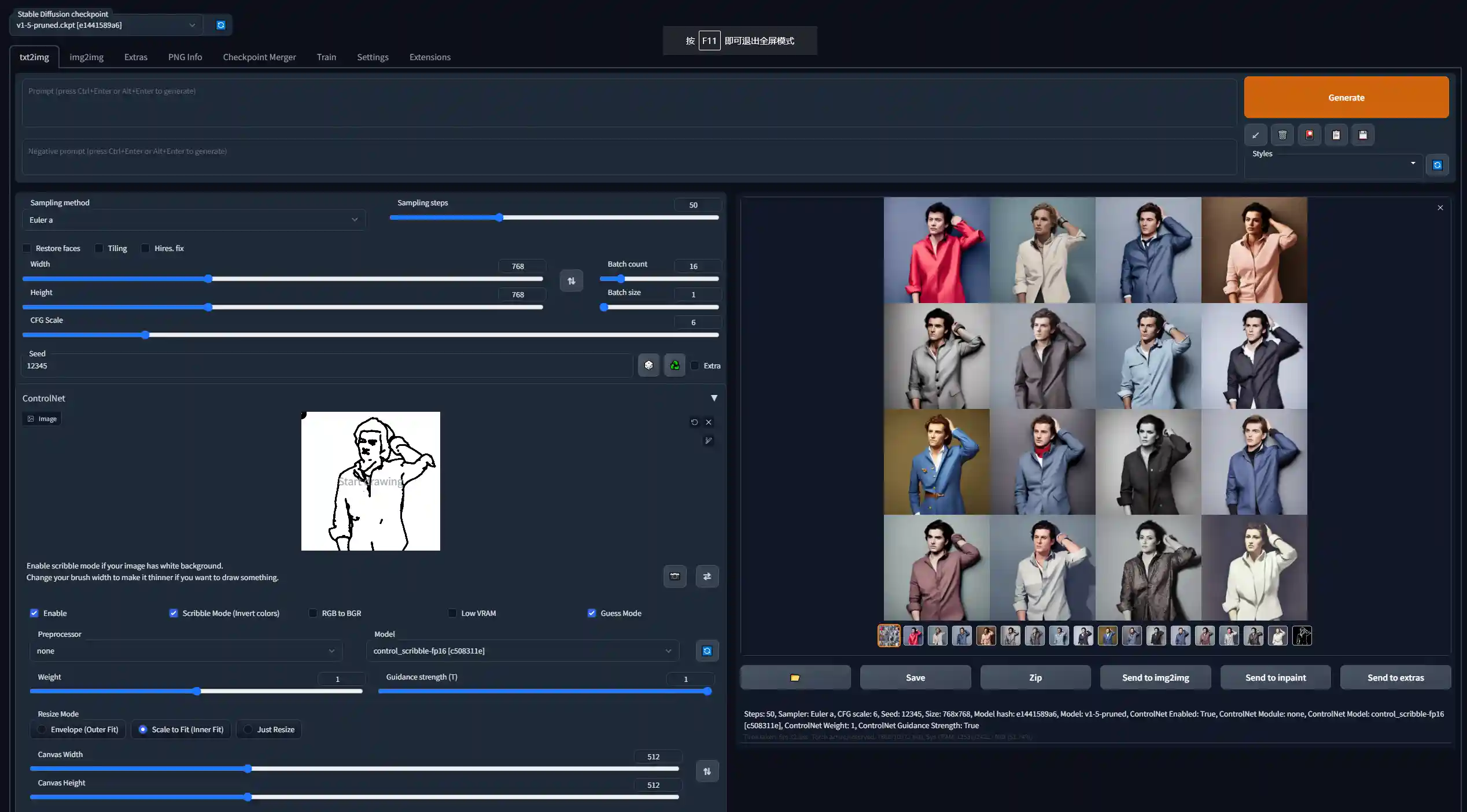Click the trash icon to clear prompt
The height and width of the screenshot is (812, 1467).
pyautogui.click(x=1282, y=135)
